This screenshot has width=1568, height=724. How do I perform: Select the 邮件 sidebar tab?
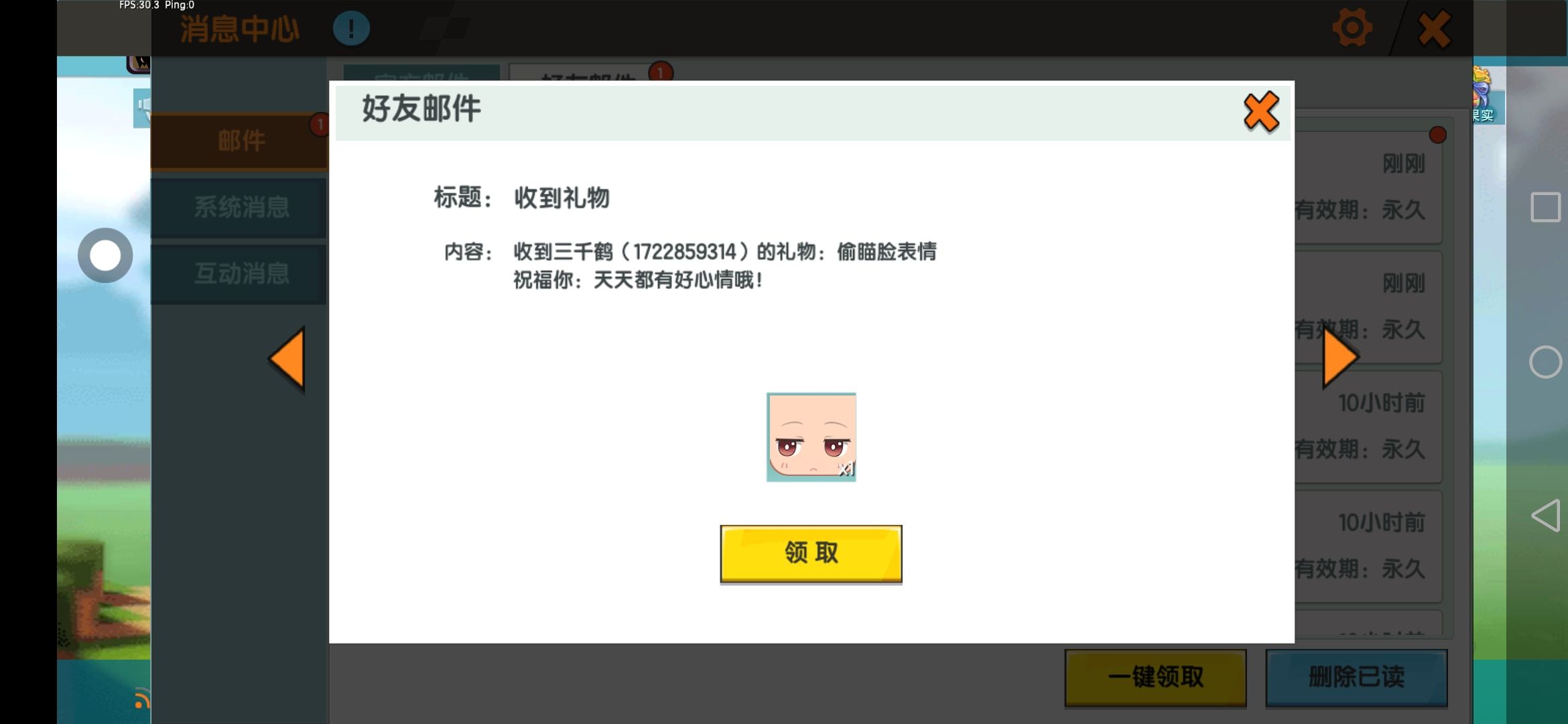(x=240, y=141)
